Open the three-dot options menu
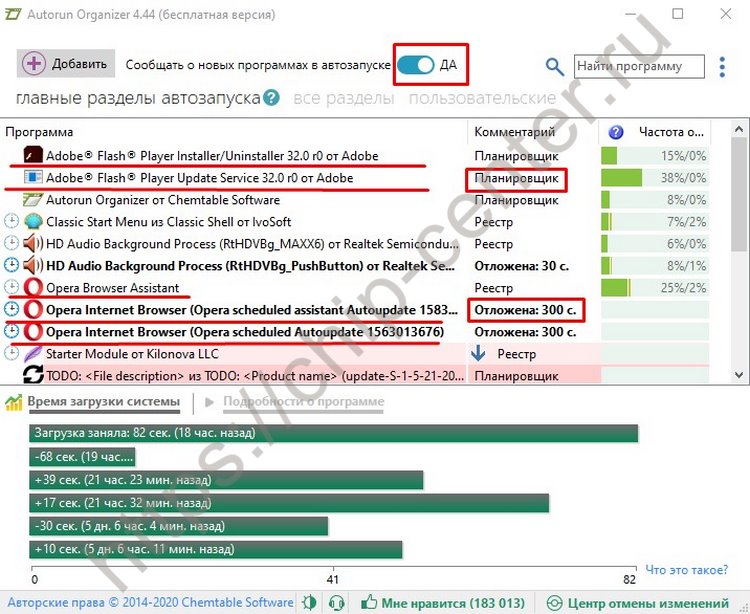Viewport: 750px width, 614px height. coord(722,67)
